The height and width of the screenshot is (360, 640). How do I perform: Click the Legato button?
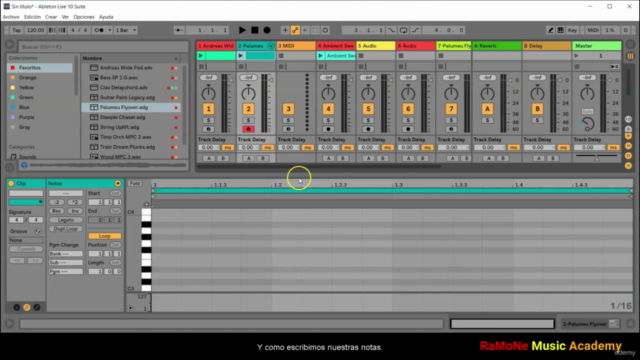pyautogui.click(x=66, y=220)
